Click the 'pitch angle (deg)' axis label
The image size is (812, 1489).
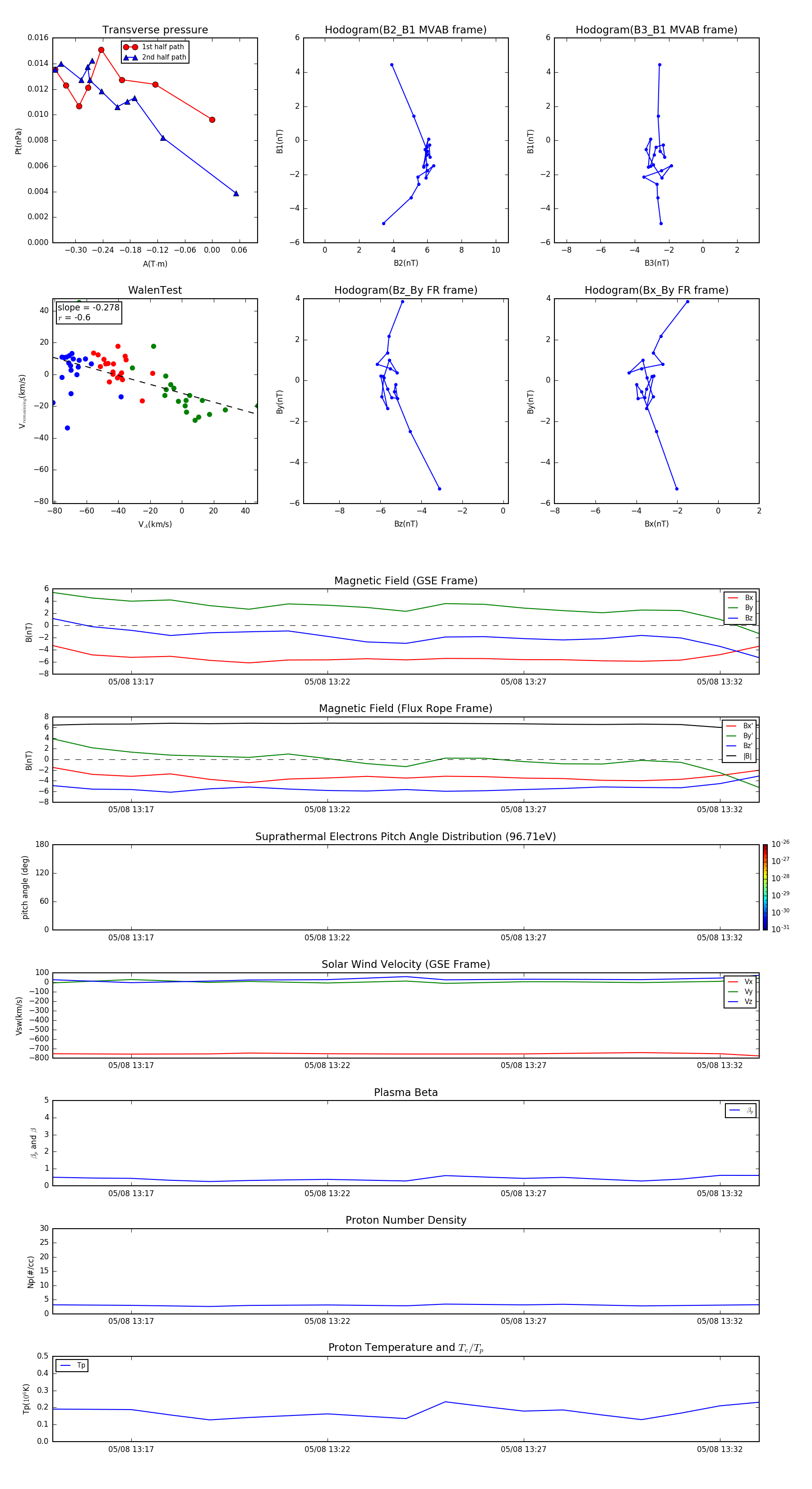(x=25, y=887)
